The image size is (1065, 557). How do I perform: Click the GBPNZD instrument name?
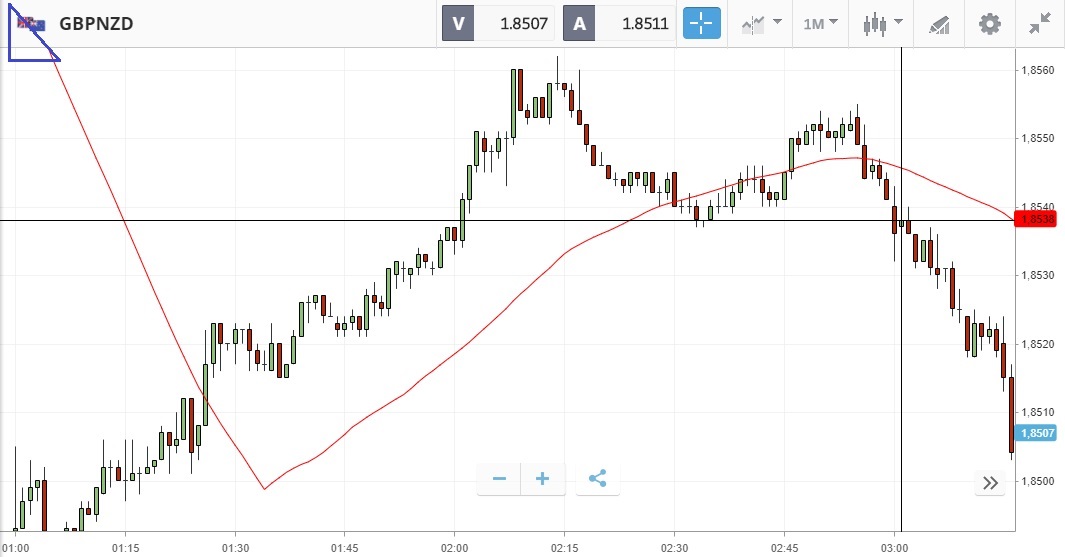pyautogui.click(x=96, y=24)
